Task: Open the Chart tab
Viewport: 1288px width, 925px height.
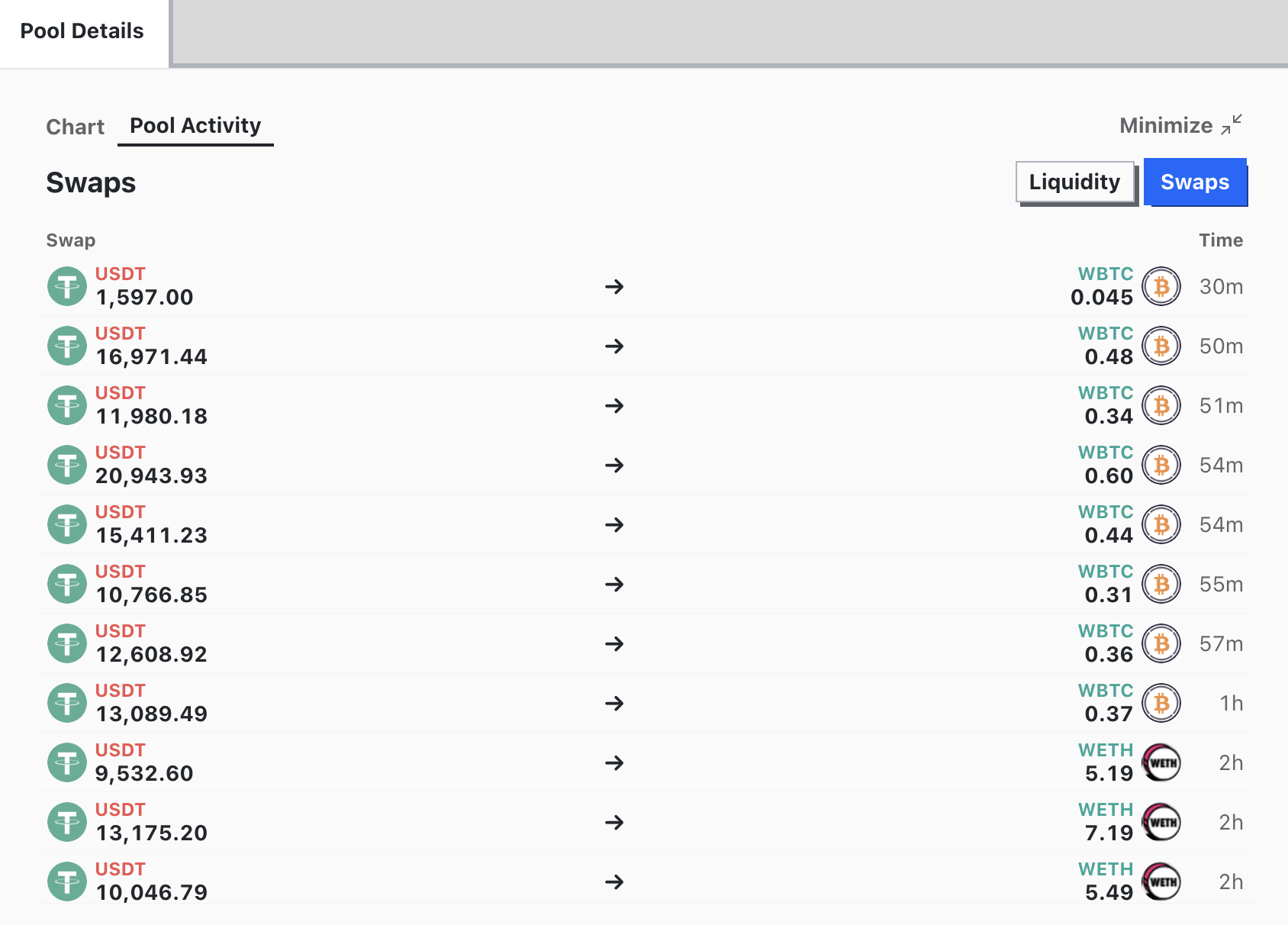Action: coord(75,127)
